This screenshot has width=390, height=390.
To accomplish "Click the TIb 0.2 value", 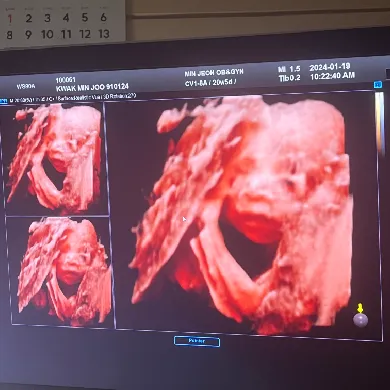I will click(289, 78).
